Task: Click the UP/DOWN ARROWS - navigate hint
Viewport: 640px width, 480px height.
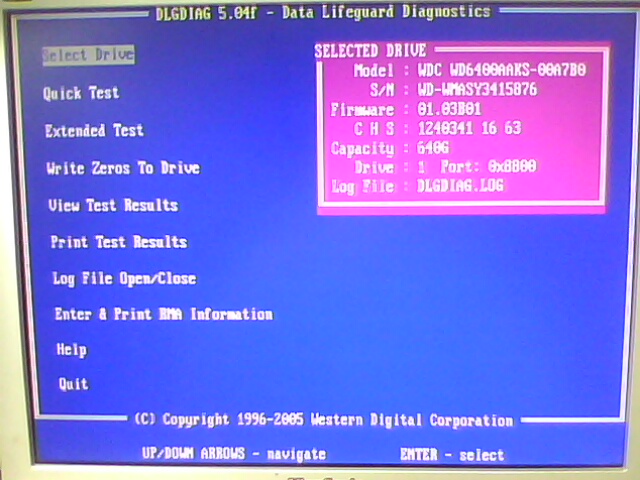Action: 234,453
